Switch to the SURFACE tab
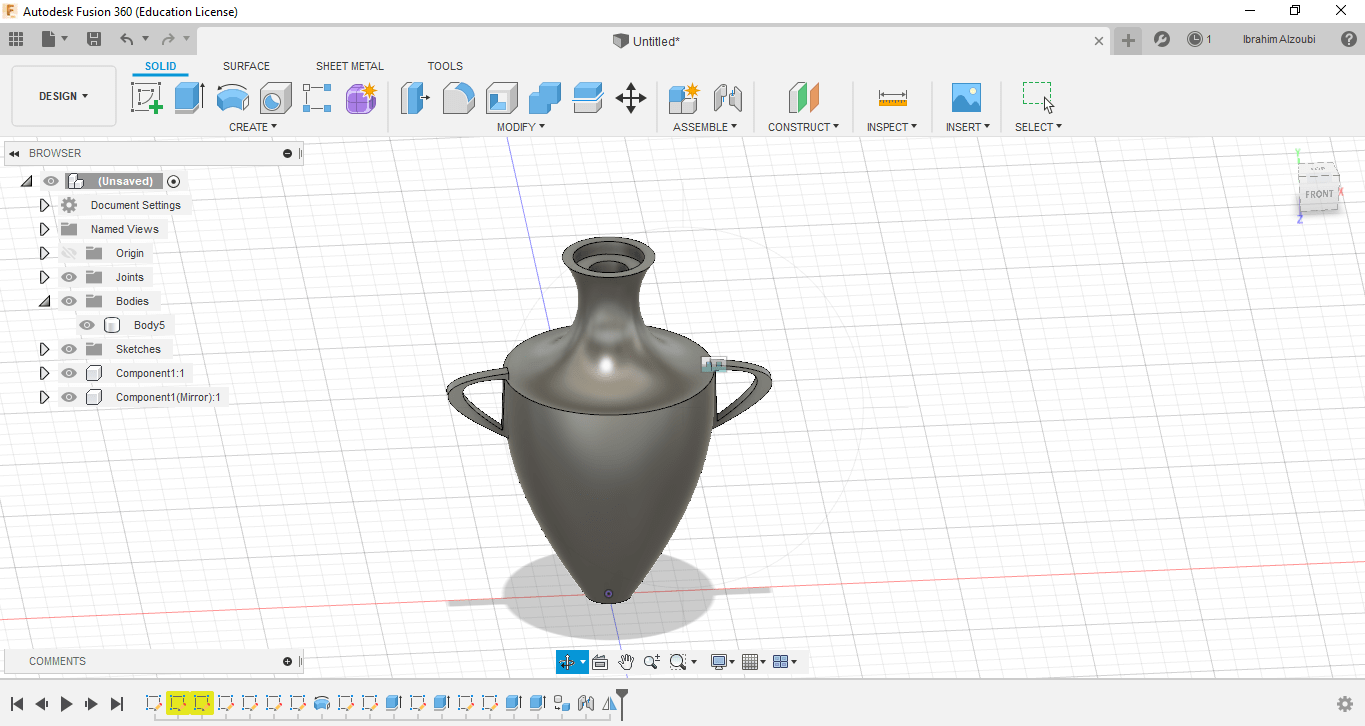 tap(246, 66)
